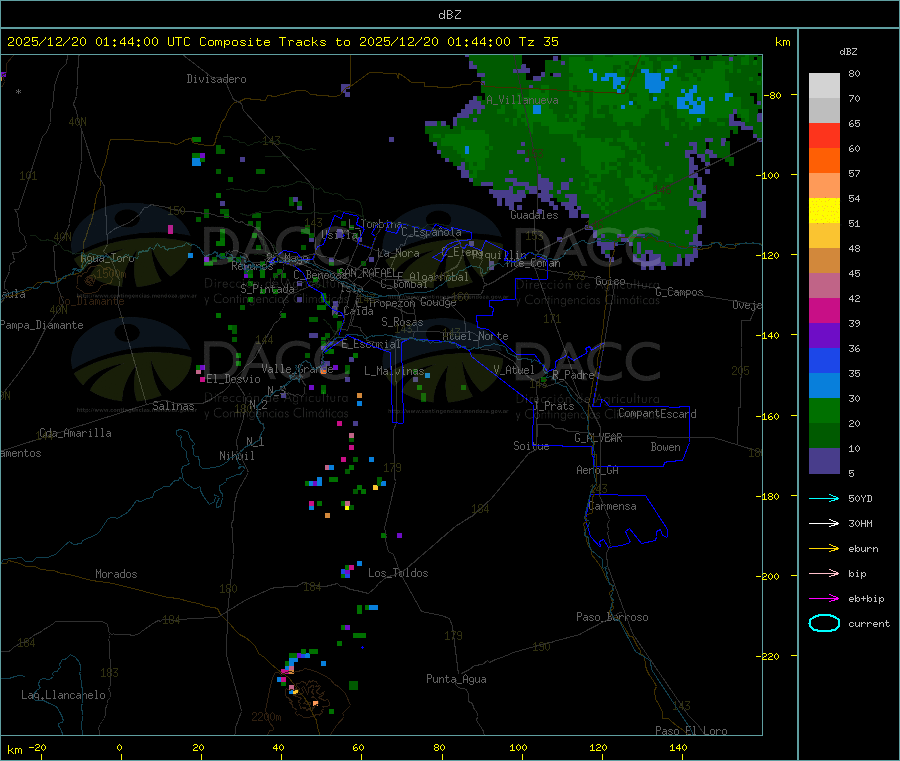Click the white 30HM arrow legend icon

pyautogui.click(x=824, y=523)
